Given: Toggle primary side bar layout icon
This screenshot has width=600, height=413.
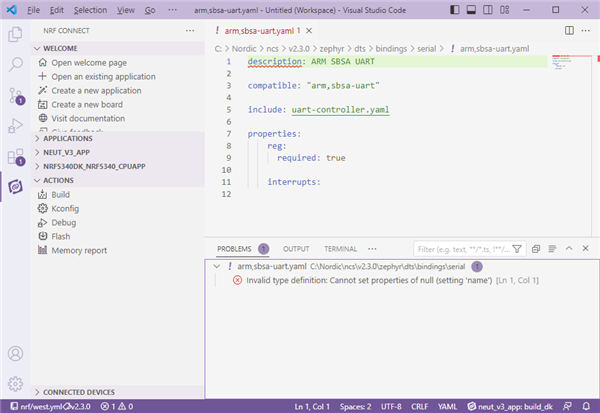Looking at the screenshot, I should (455, 10).
